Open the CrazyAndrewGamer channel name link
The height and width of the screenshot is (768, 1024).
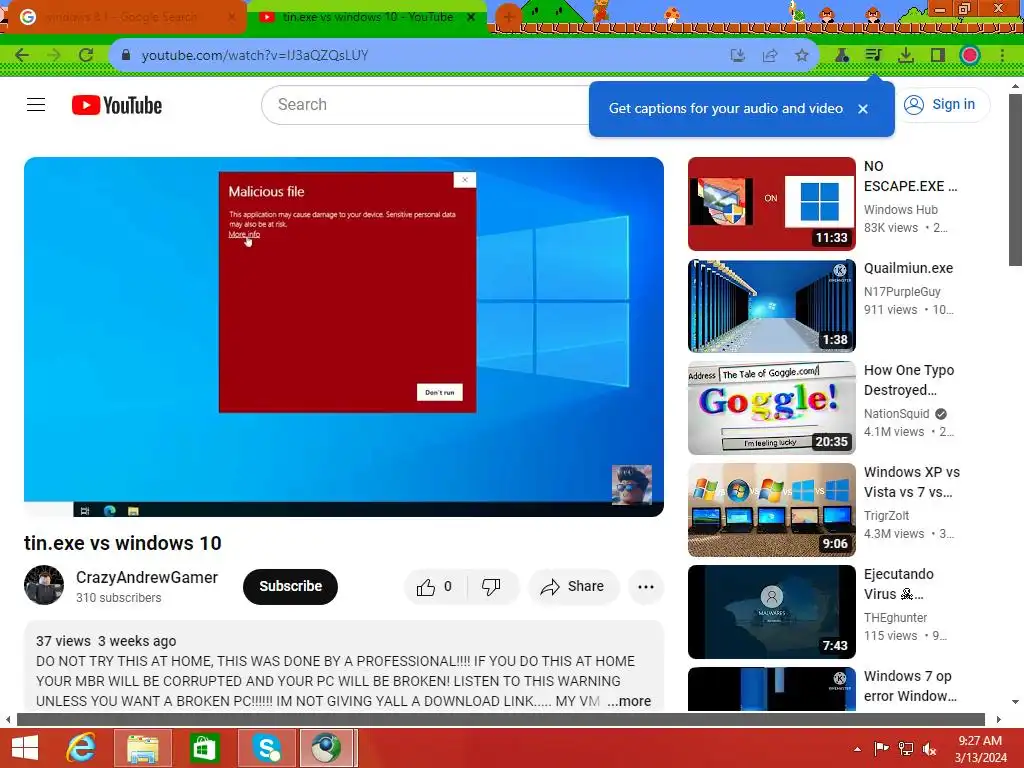[x=147, y=578]
